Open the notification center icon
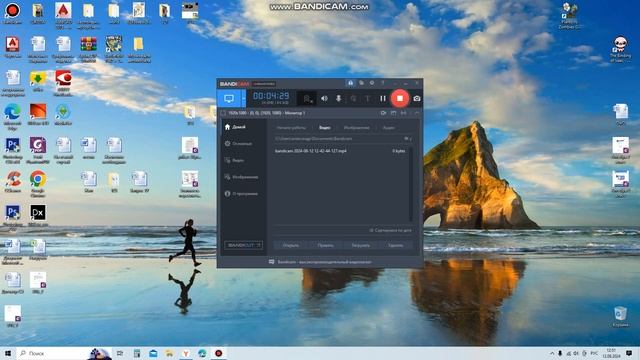This screenshot has width=640, height=360. (x=629, y=353)
